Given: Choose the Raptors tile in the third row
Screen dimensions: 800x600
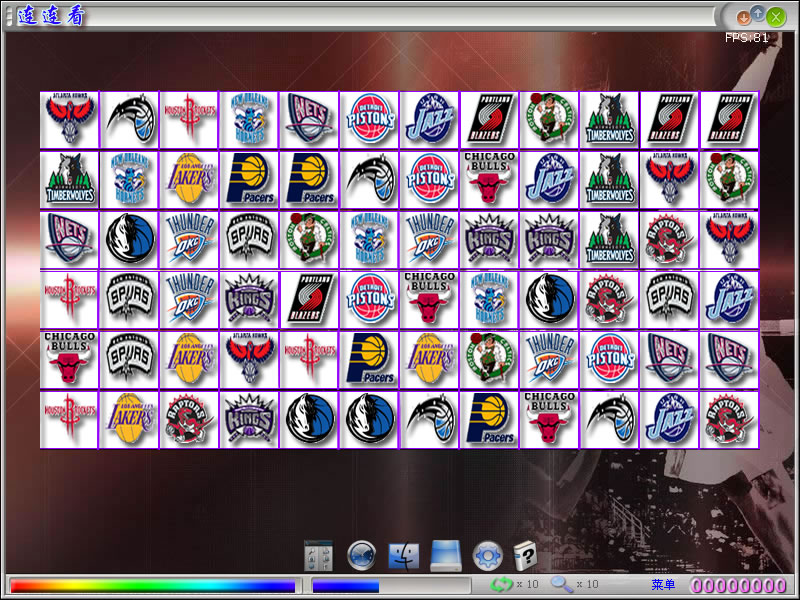Looking at the screenshot, I should pos(669,240).
